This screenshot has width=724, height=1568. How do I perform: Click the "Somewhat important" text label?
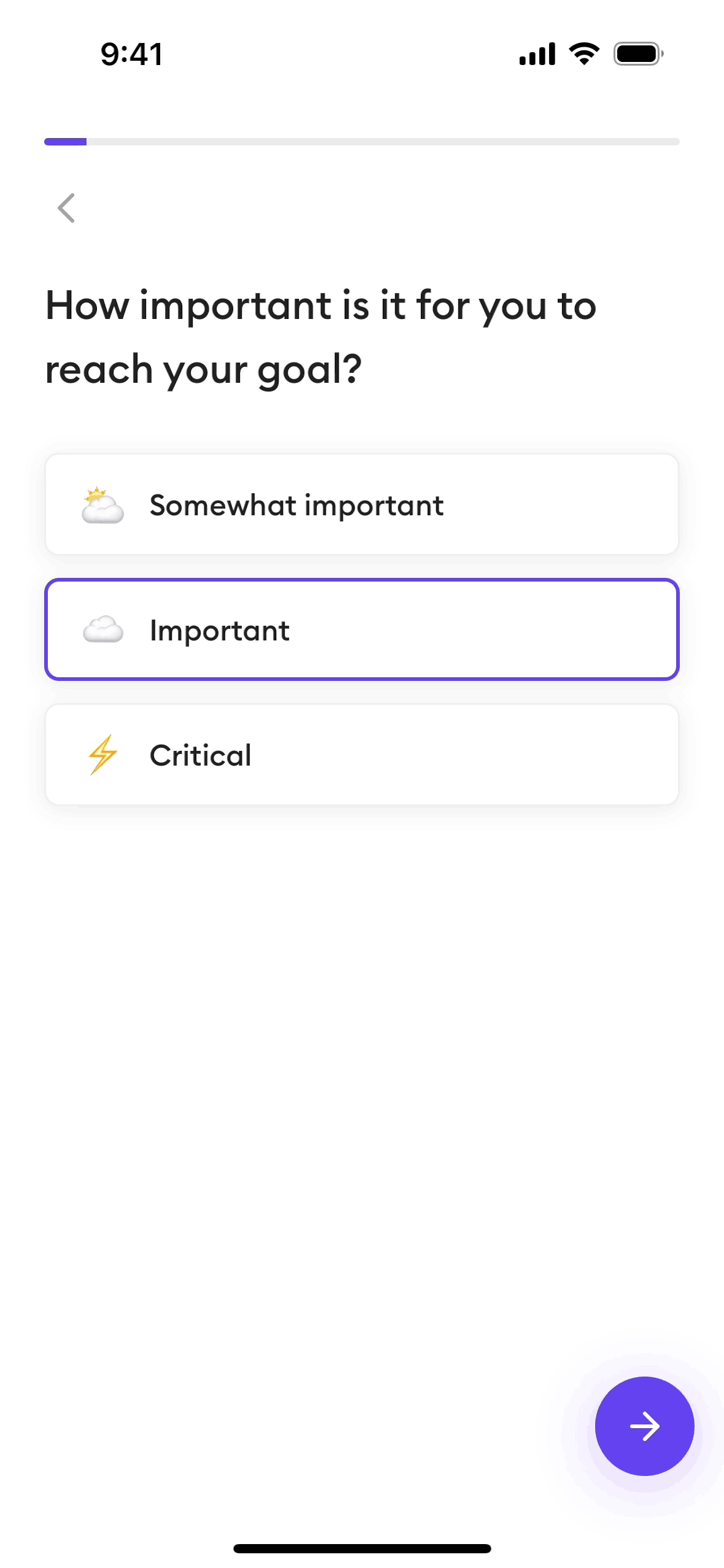pyautogui.click(x=296, y=505)
